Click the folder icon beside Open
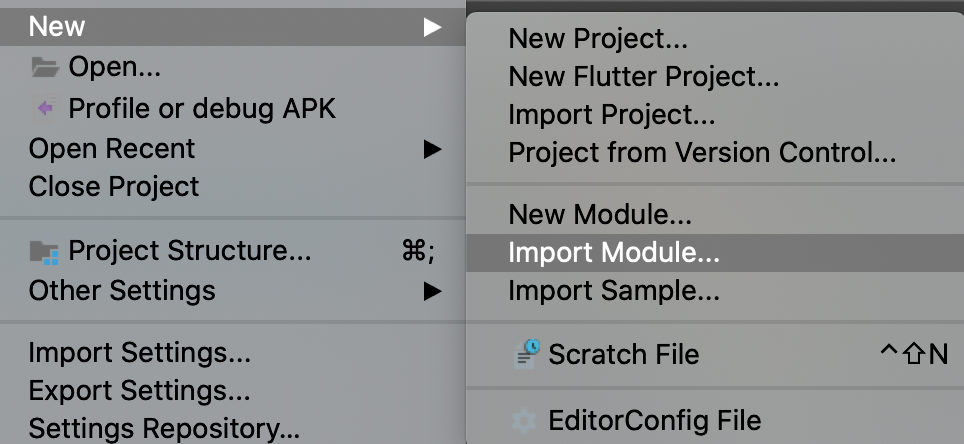964x444 pixels. pos(45,67)
